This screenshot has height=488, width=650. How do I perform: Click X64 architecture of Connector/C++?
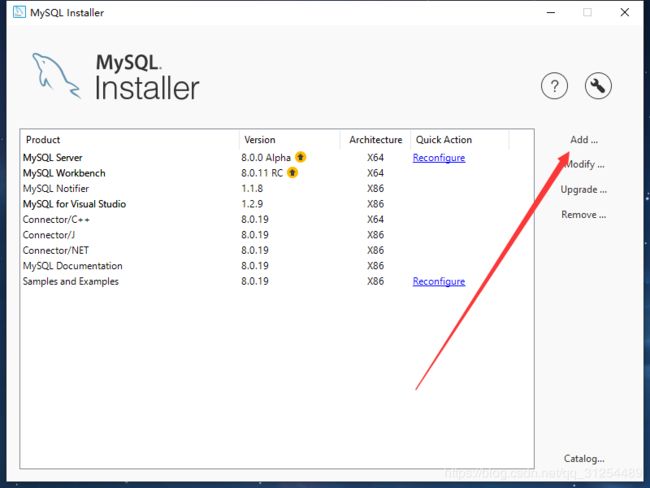[x=375, y=219]
